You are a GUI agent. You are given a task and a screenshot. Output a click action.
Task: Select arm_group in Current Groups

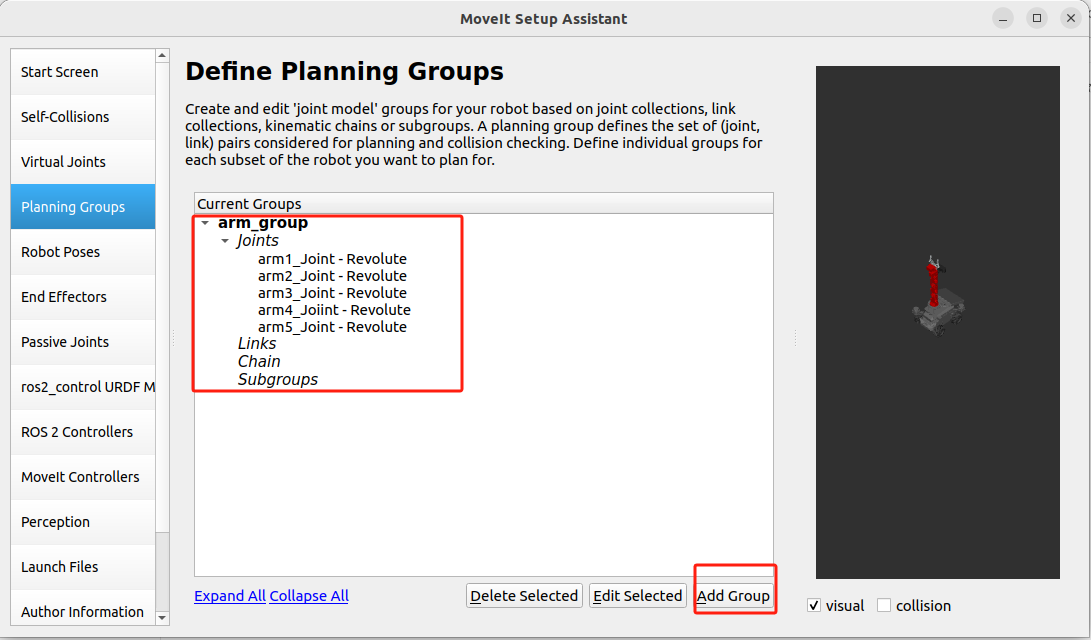(x=263, y=223)
